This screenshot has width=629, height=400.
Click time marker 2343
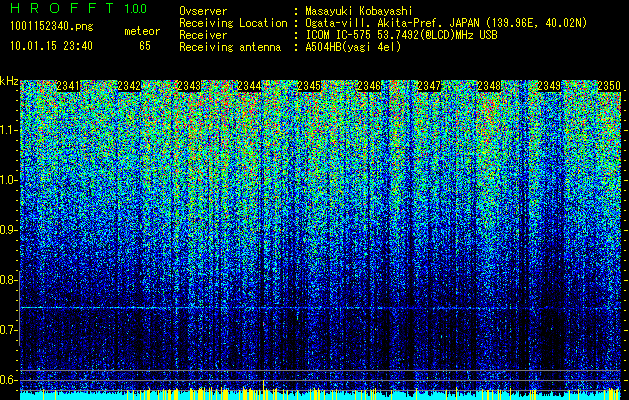tap(189, 86)
